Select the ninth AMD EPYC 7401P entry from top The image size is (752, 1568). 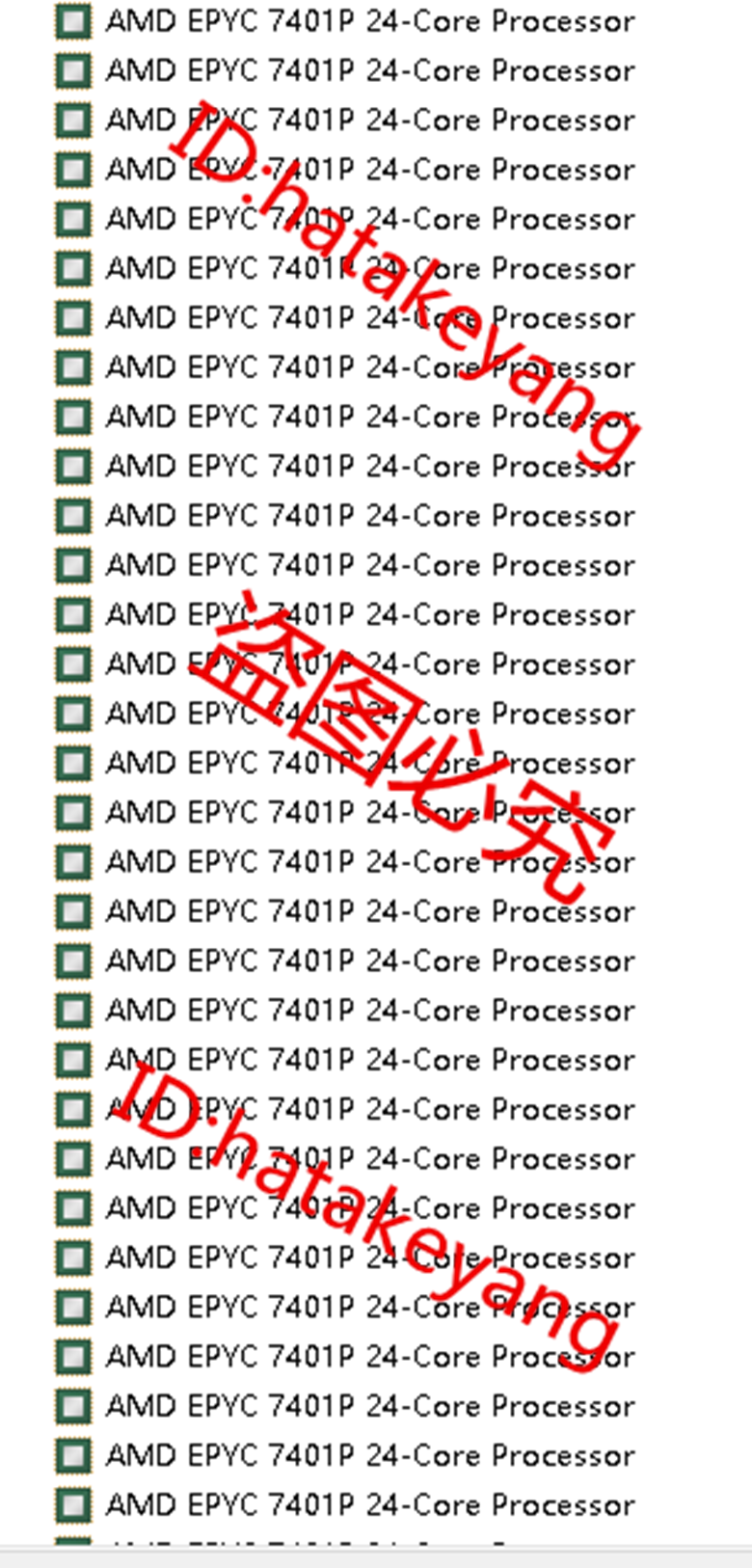pos(370,418)
